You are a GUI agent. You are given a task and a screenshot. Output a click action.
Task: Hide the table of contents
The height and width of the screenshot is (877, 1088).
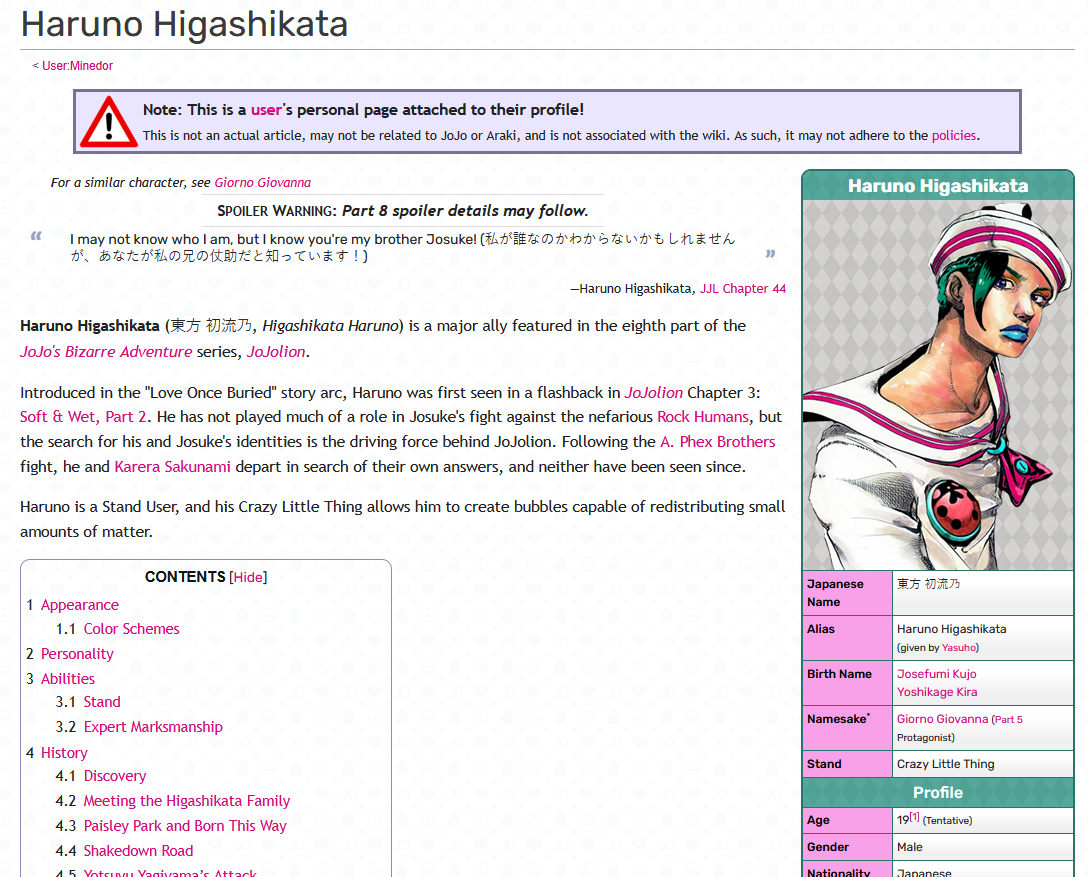coord(249,577)
